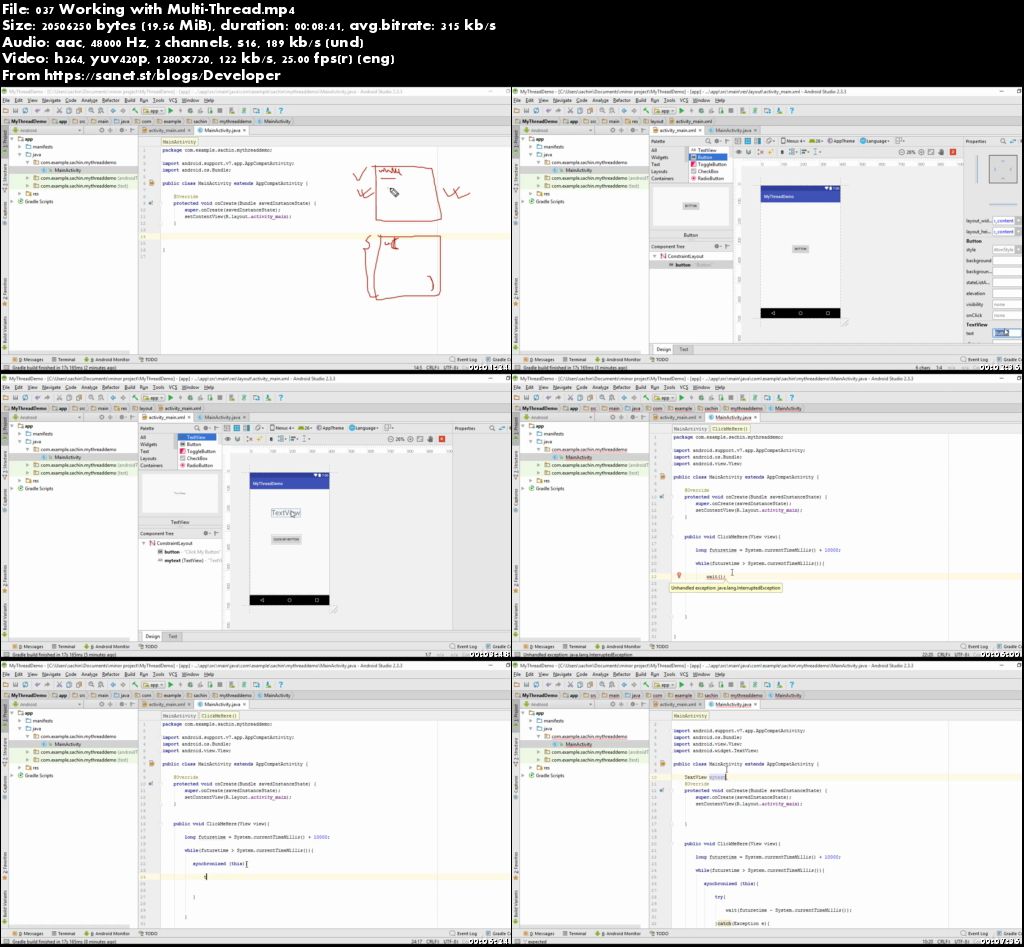Click Save All icon in the red-sketch frame
The height and width of the screenshot is (947, 1024).
[x=15, y=110]
